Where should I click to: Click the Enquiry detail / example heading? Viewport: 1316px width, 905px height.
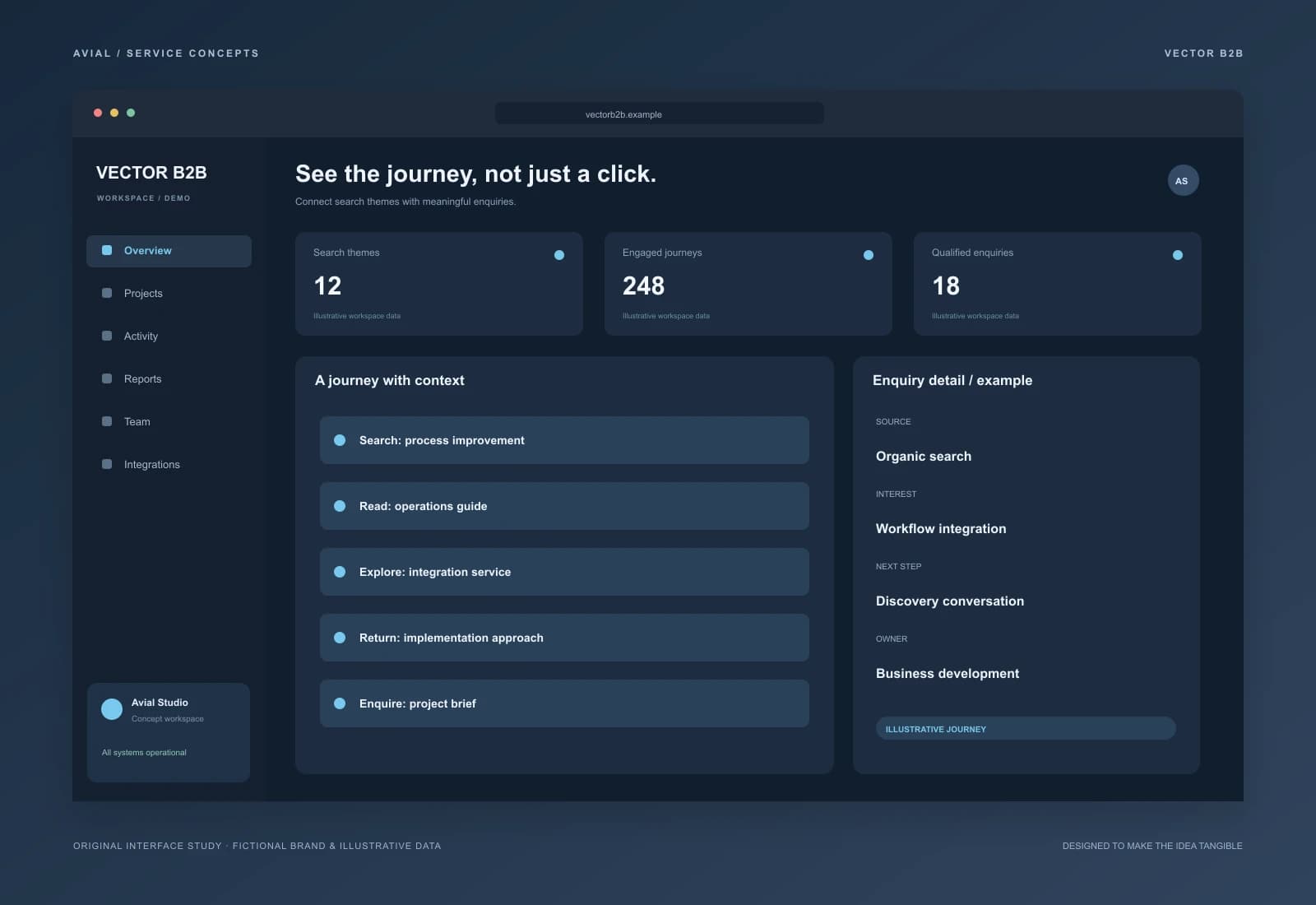(x=952, y=380)
